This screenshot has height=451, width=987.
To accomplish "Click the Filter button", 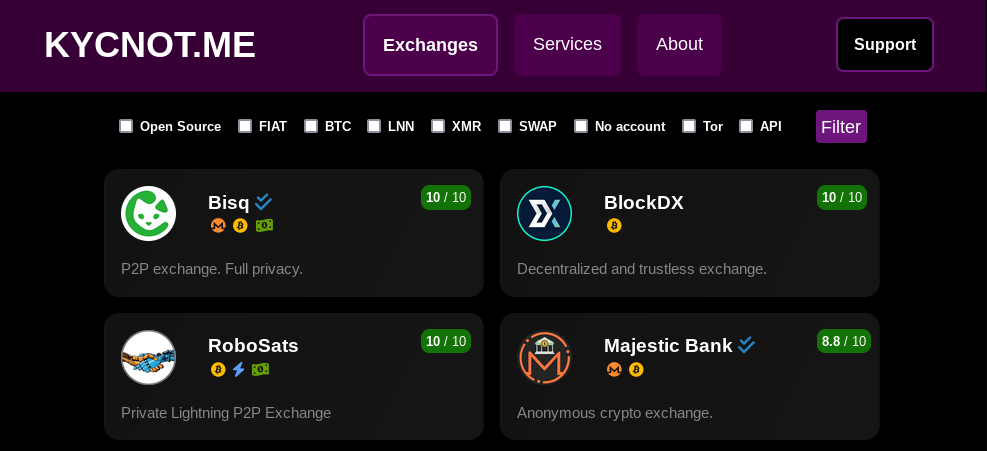I will tap(841, 127).
